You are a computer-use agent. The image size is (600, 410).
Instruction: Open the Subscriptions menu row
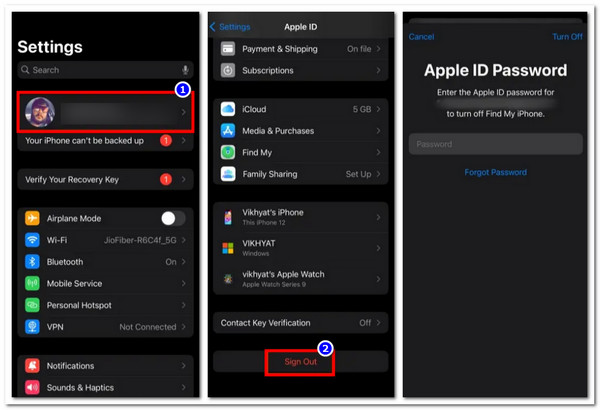tap(301, 70)
